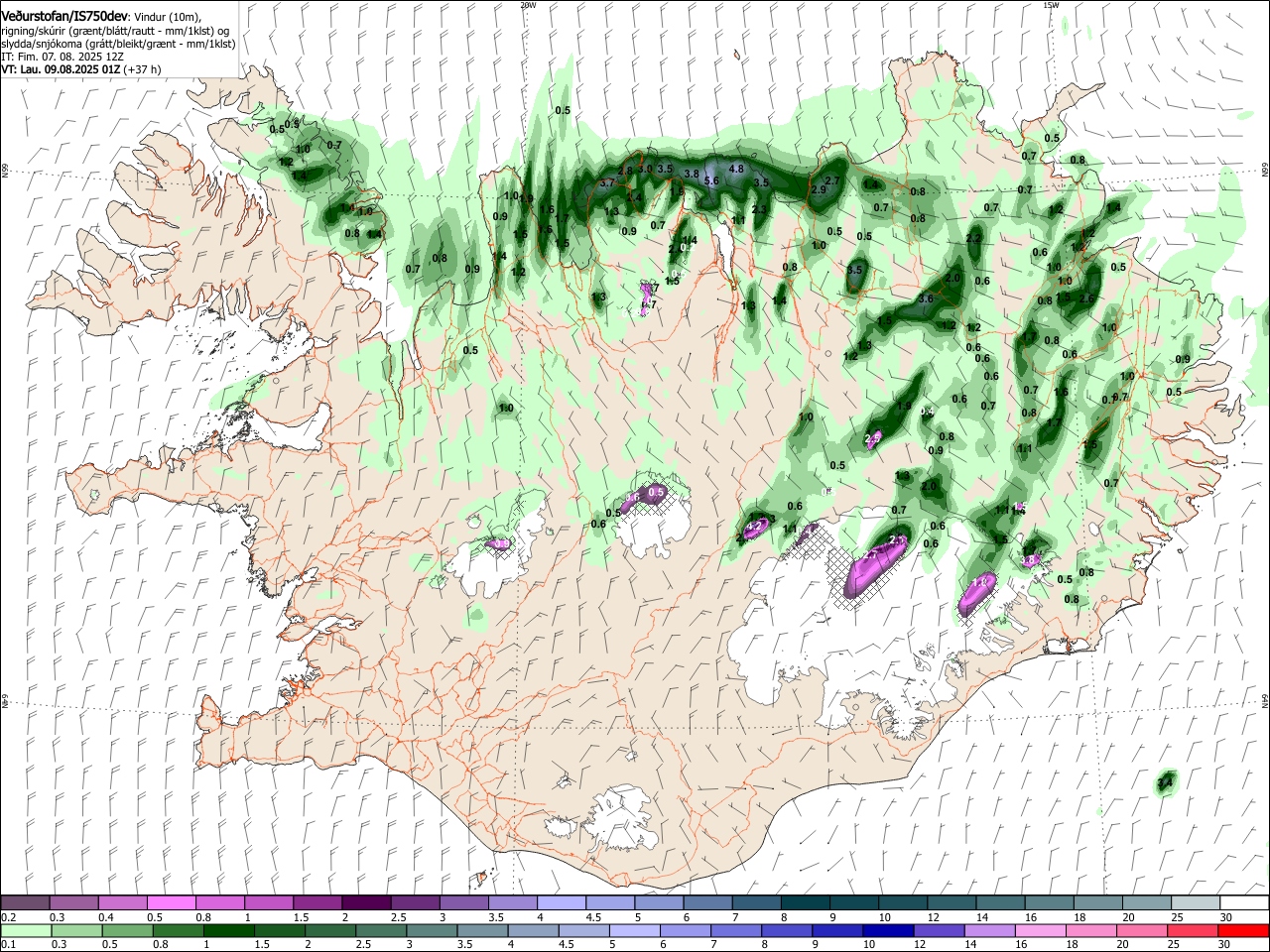Click the 5.6 precipitation value on north coast

tap(711, 180)
